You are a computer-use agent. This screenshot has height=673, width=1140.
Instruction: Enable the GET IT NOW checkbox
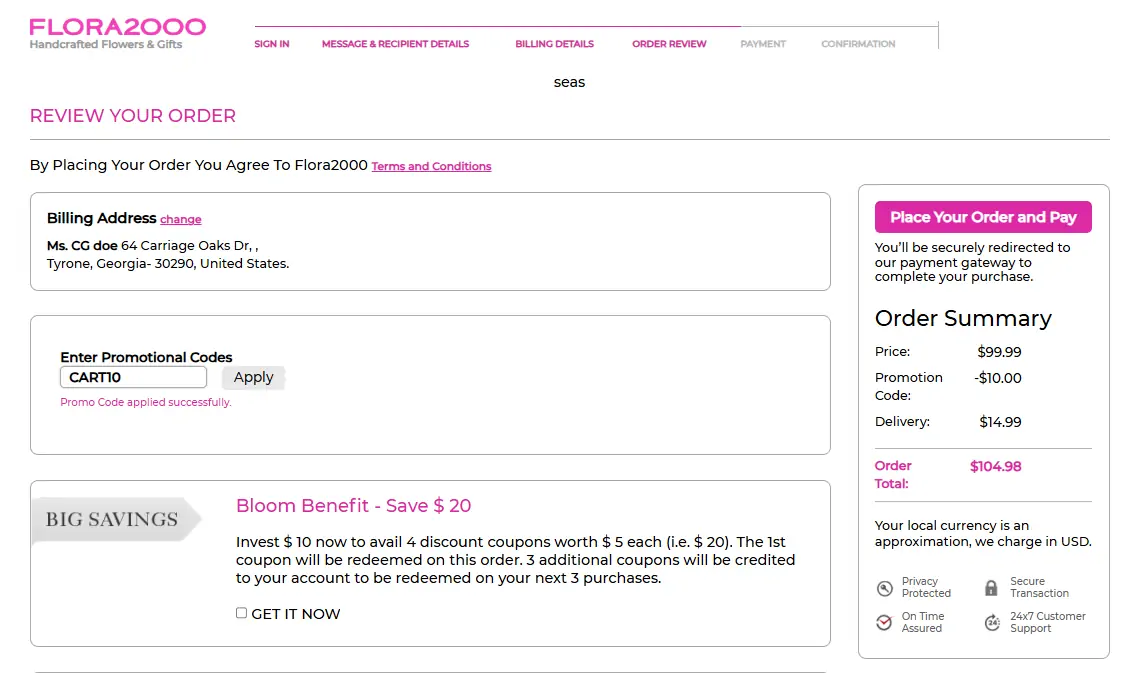coord(241,613)
